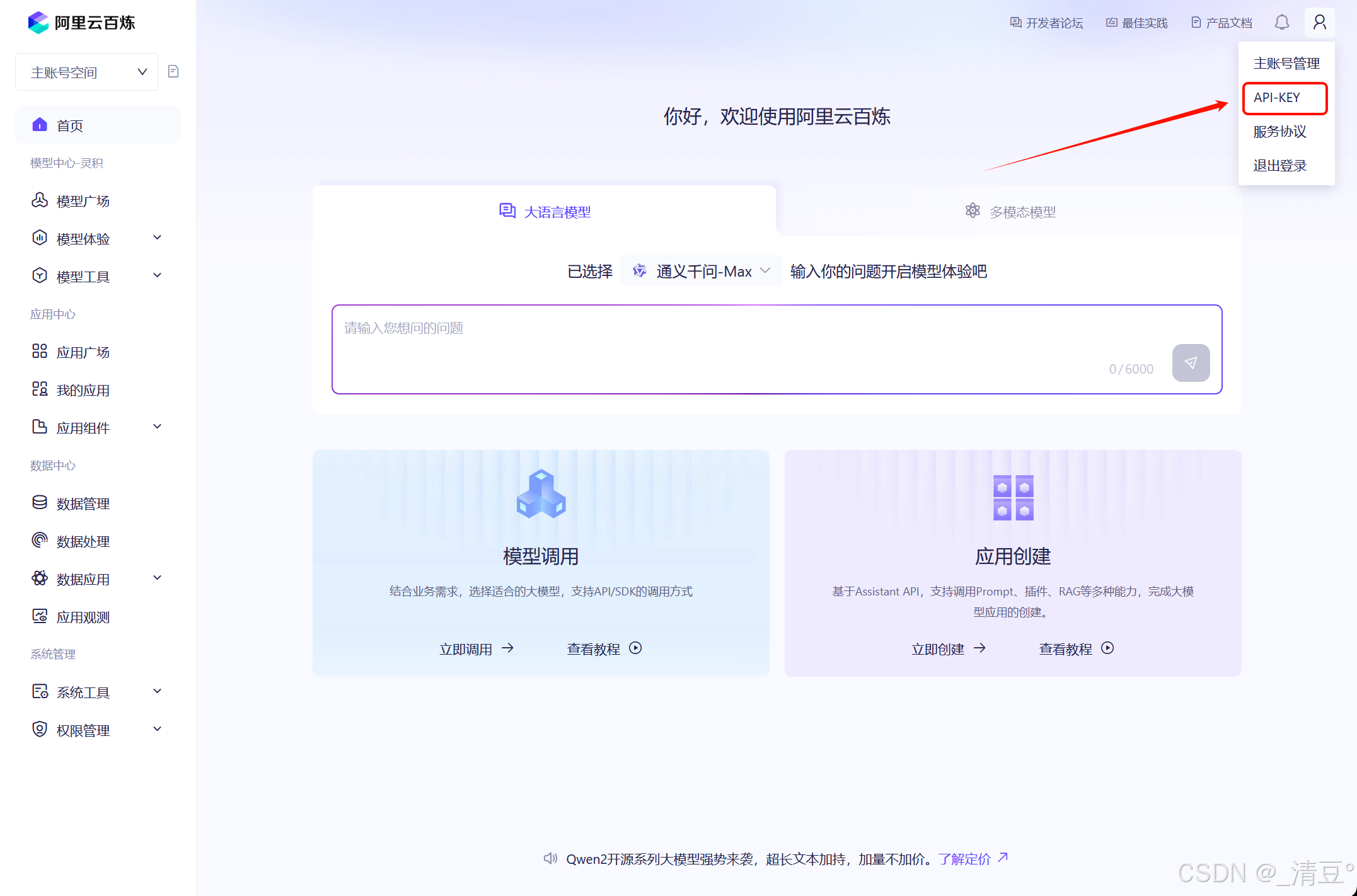Click the send message paper-plane button
The image size is (1357, 896).
(1191, 363)
